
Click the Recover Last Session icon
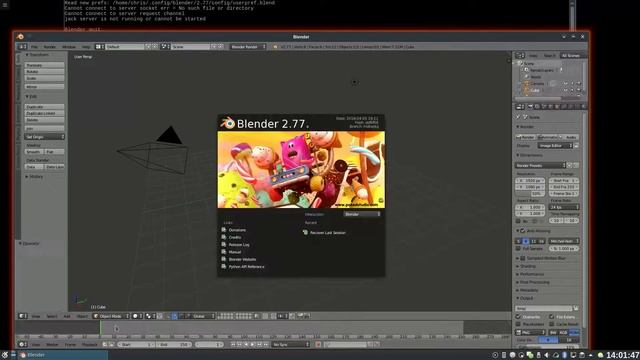pos(305,232)
